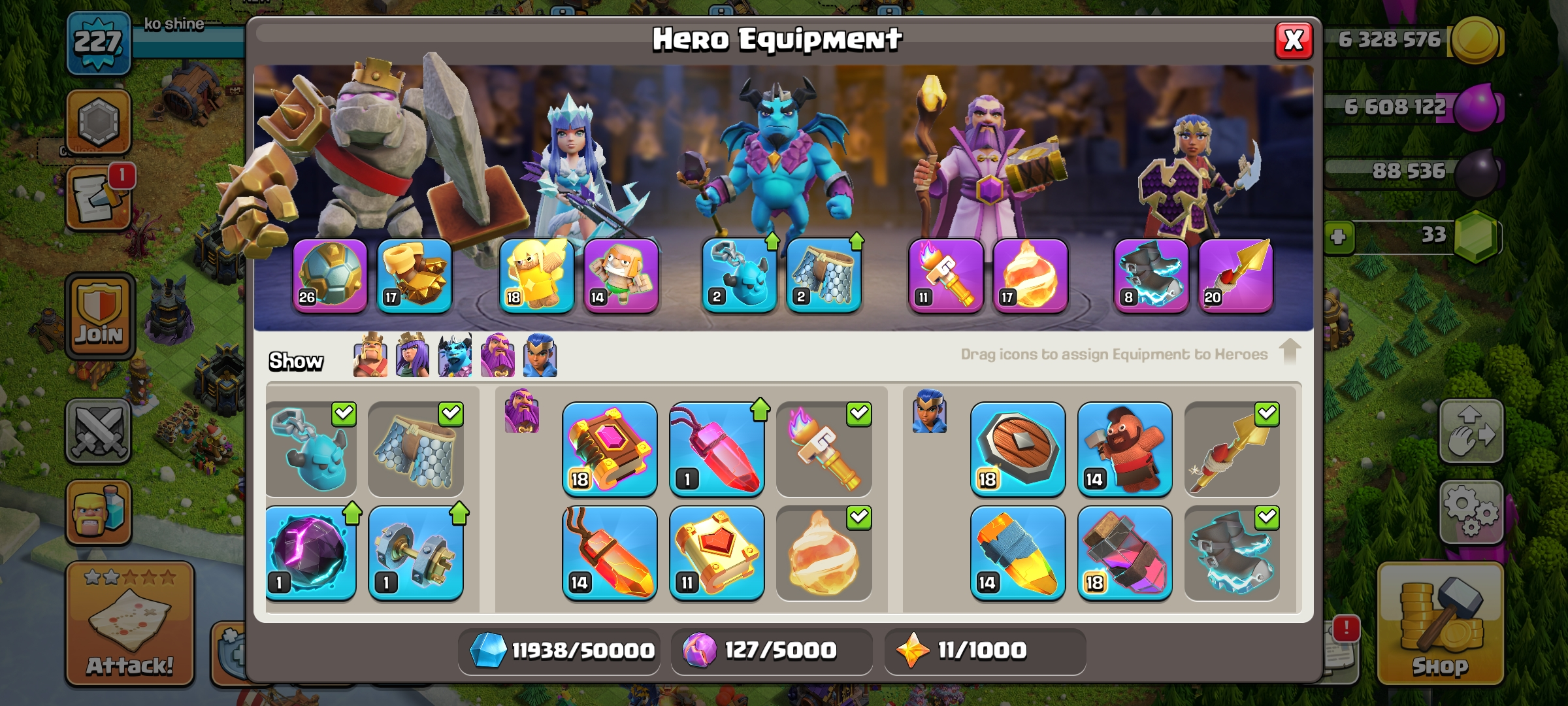The height and width of the screenshot is (706, 1568).
Task: Select the Hog Rider Puppet level 14
Action: click(1124, 449)
